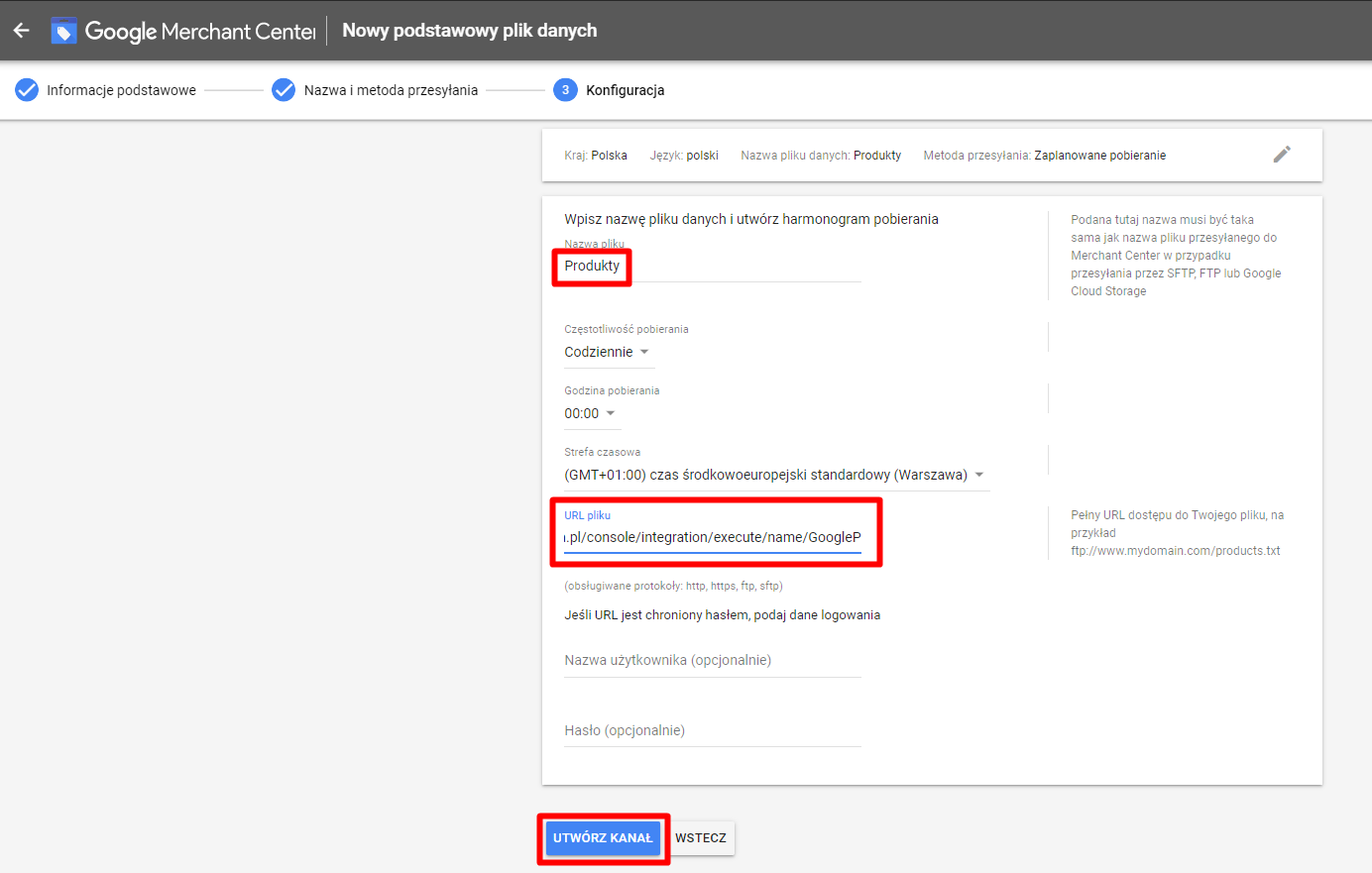Click the Hasło optional password field
This screenshot has height=873, width=1372.
pos(712,730)
